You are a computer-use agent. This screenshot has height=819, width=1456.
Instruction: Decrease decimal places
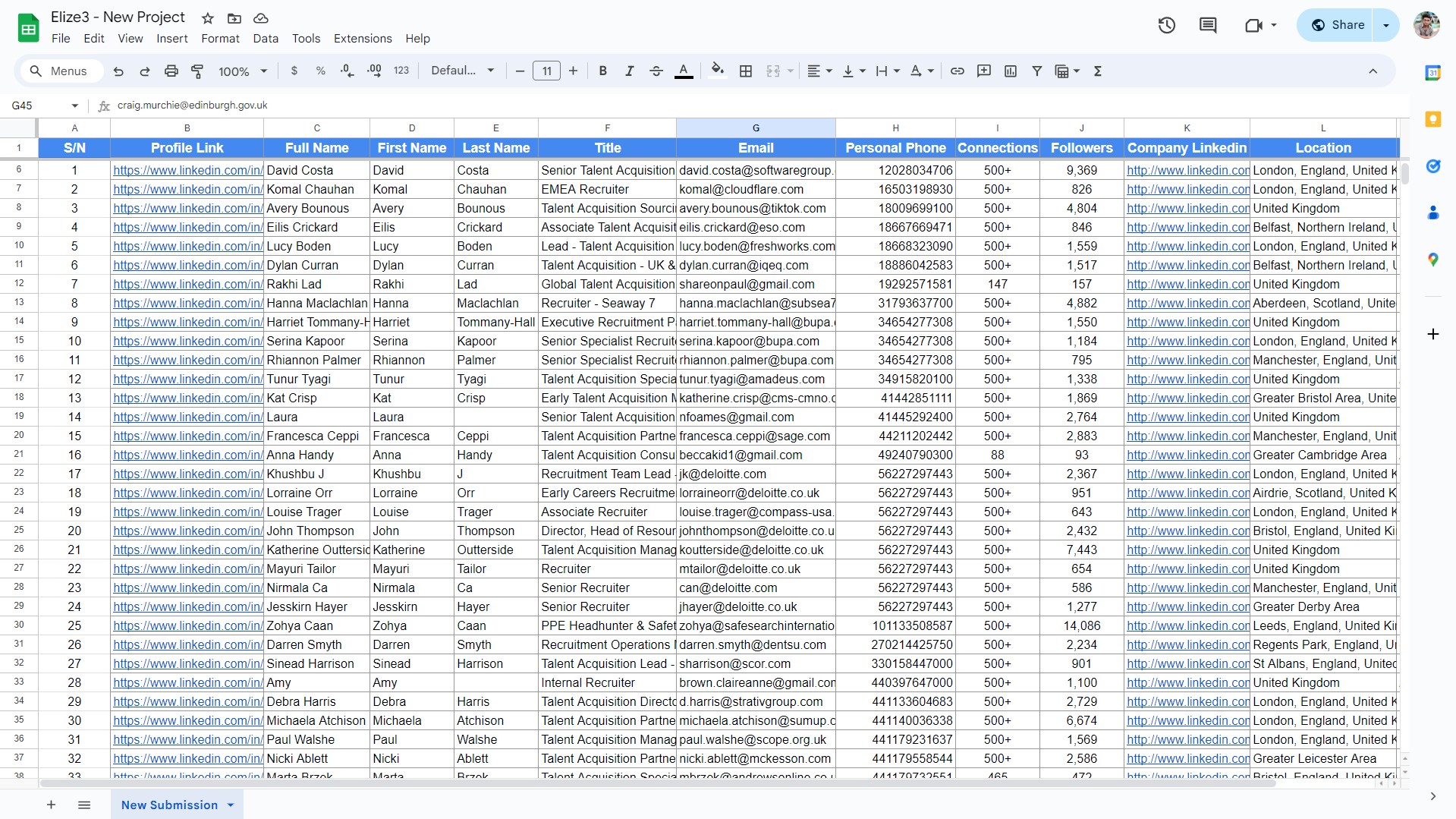tap(347, 71)
